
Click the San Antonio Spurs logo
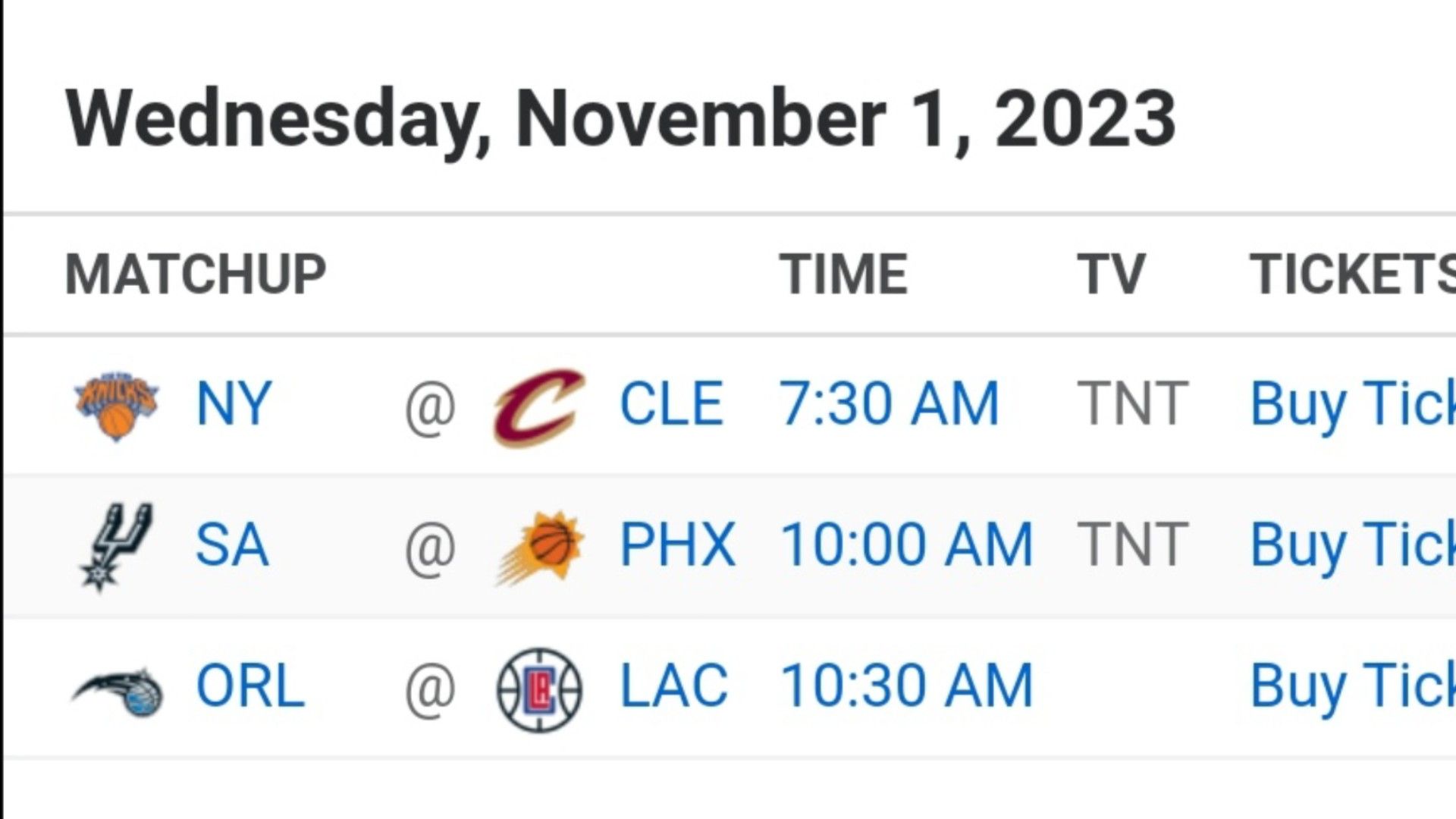point(117,547)
